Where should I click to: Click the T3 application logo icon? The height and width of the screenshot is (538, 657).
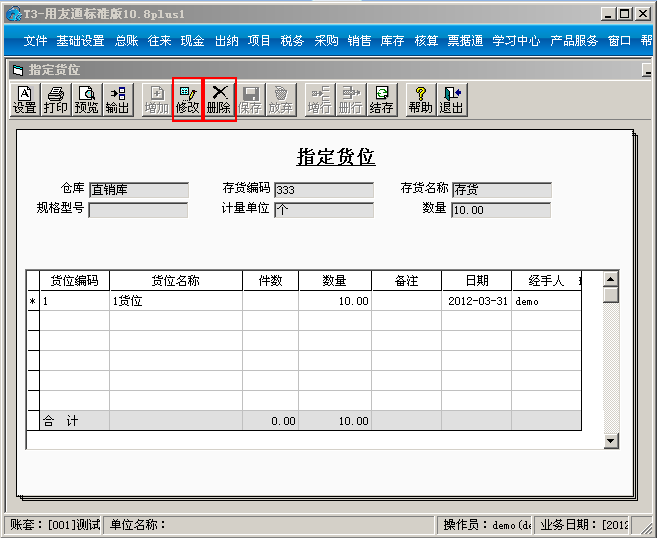click(x=13, y=14)
